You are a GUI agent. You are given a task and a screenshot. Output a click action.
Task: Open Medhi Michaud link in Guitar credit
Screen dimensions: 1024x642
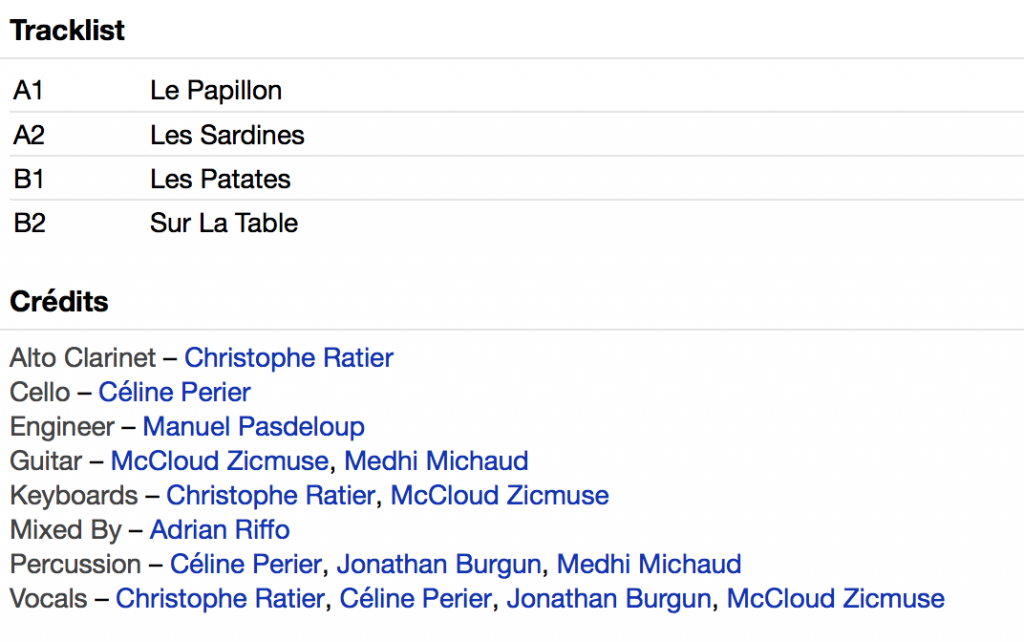click(436, 461)
